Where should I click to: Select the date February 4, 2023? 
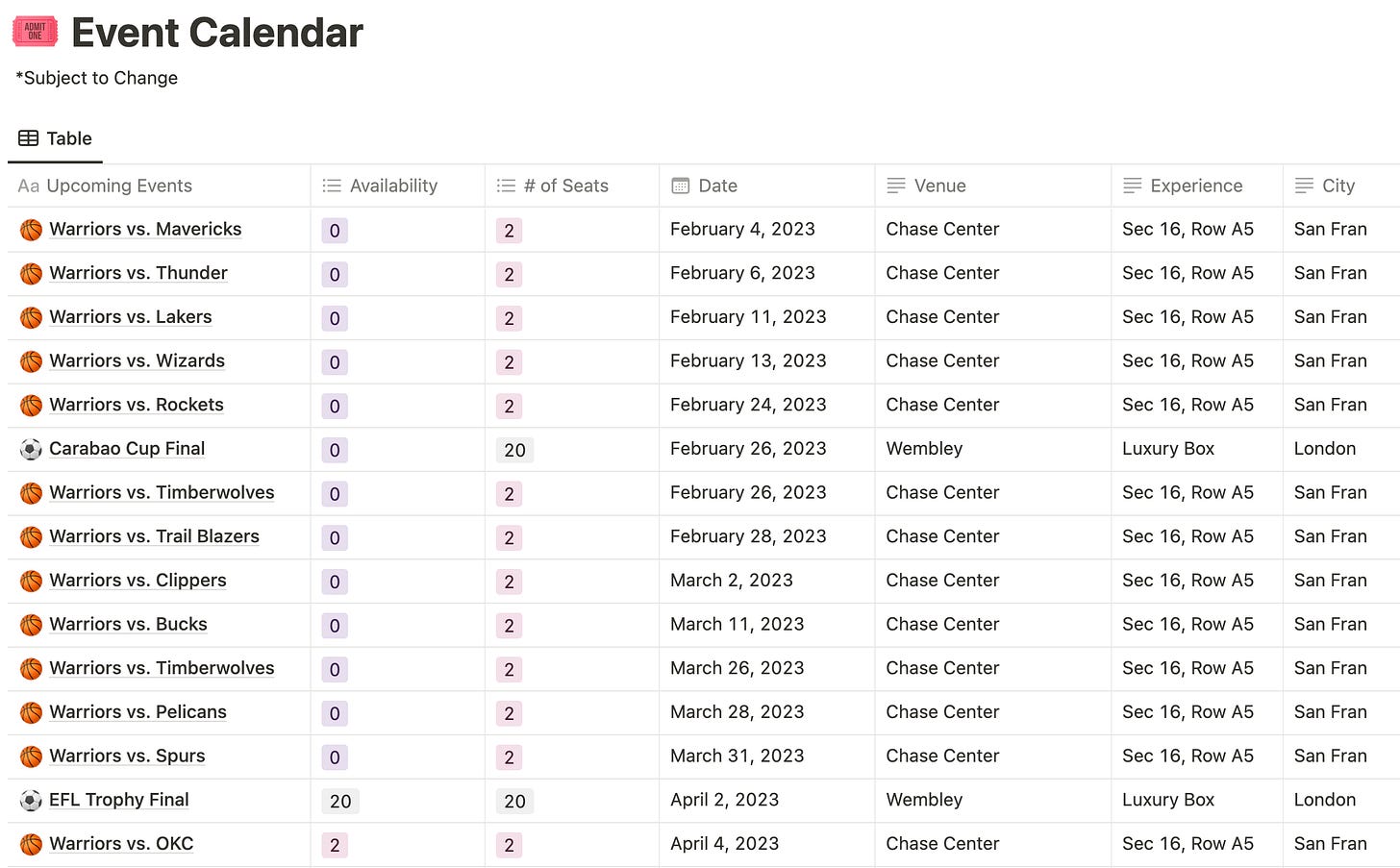point(742,229)
